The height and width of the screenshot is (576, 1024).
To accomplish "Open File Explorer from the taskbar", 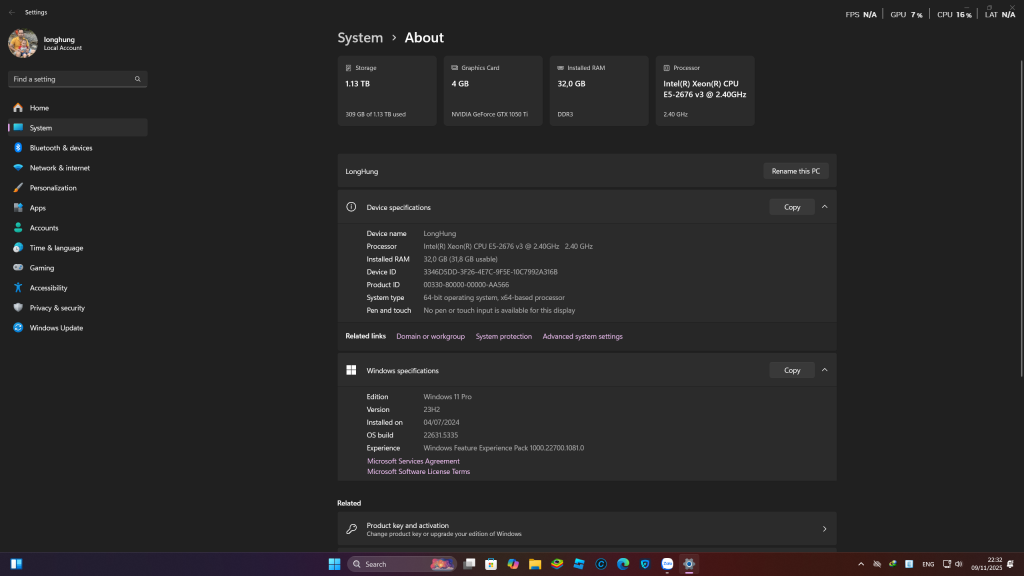I will click(535, 564).
